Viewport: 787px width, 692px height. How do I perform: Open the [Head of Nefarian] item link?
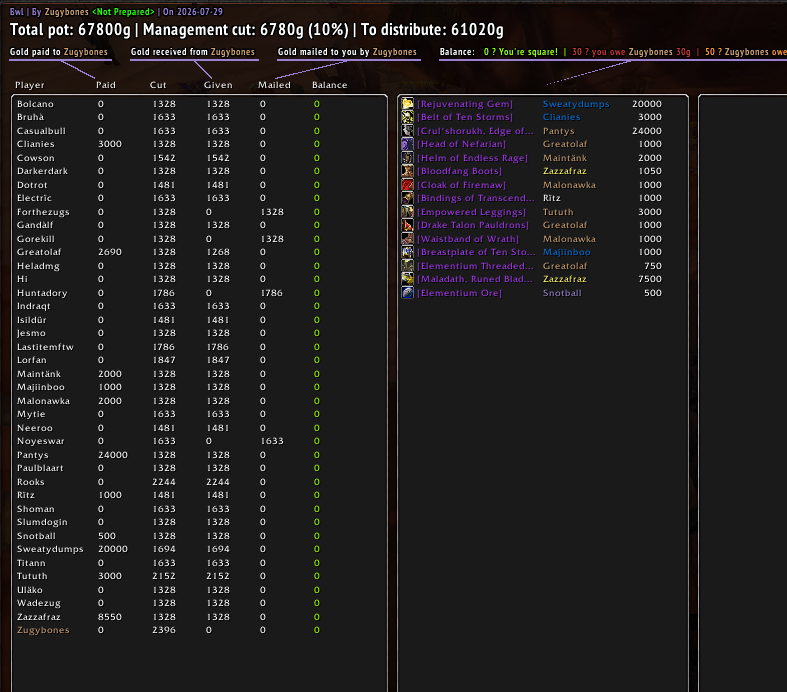pyautogui.click(x=461, y=144)
